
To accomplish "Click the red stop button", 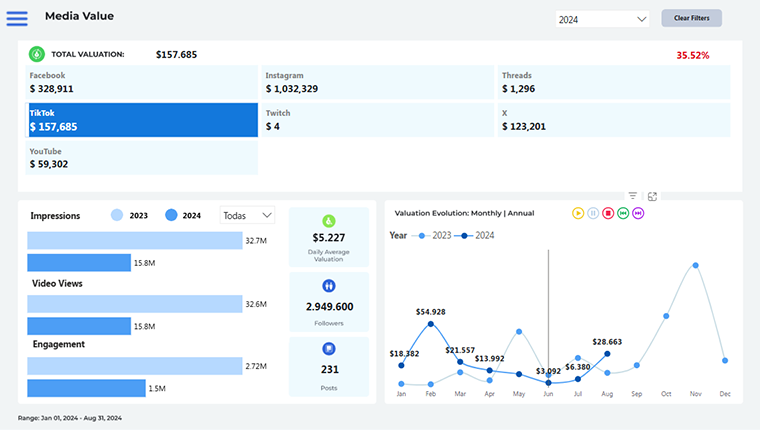I will point(608,213).
